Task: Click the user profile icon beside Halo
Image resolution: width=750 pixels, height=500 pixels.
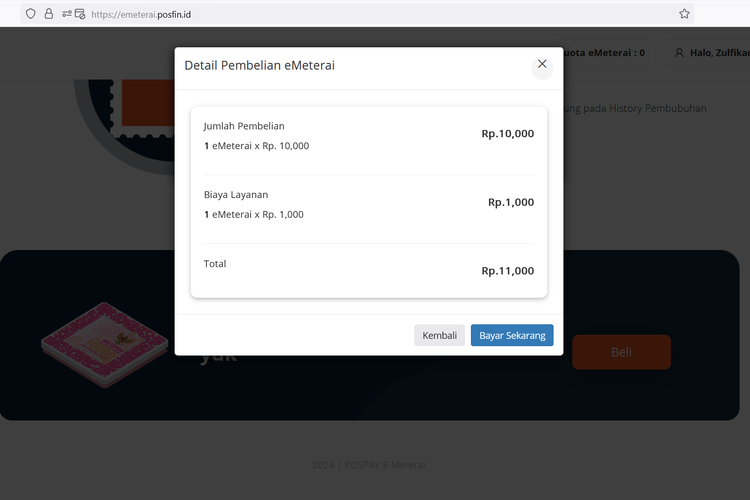Action: click(x=680, y=53)
